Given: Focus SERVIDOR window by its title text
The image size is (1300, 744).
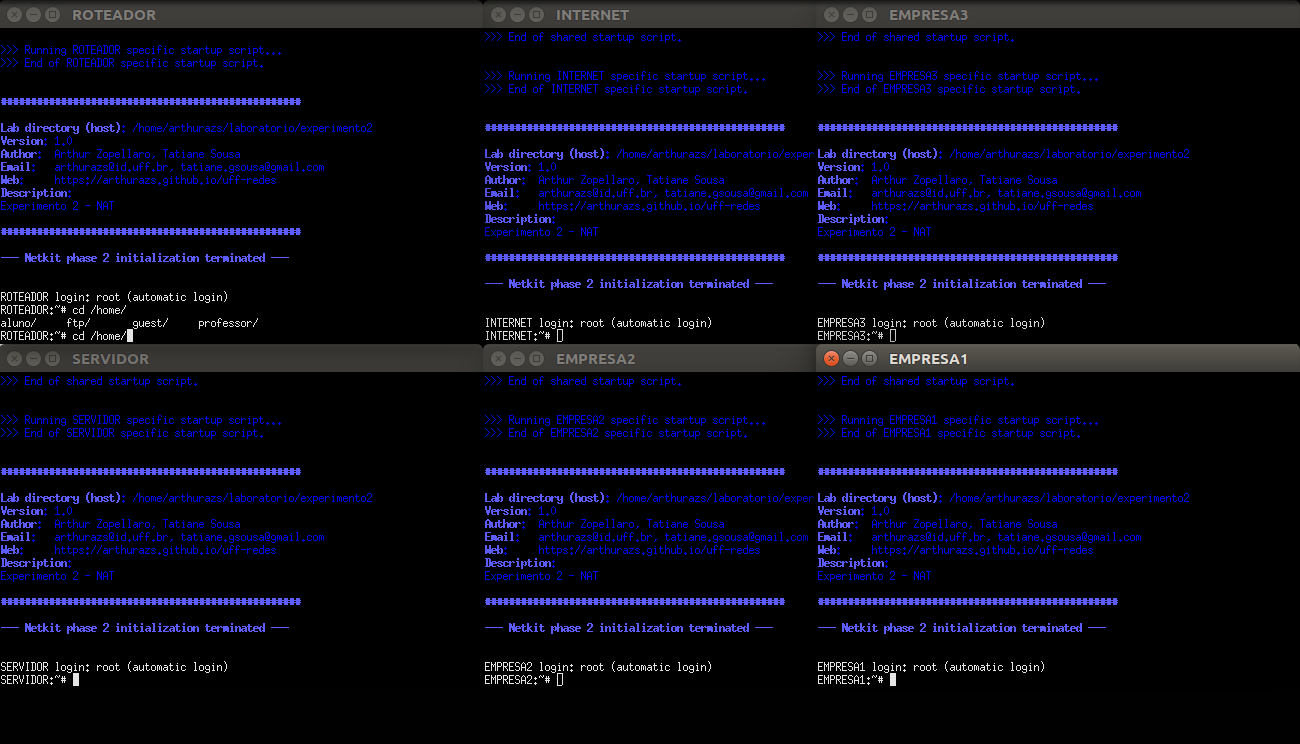Looking at the screenshot, I should tap(110, 359).
